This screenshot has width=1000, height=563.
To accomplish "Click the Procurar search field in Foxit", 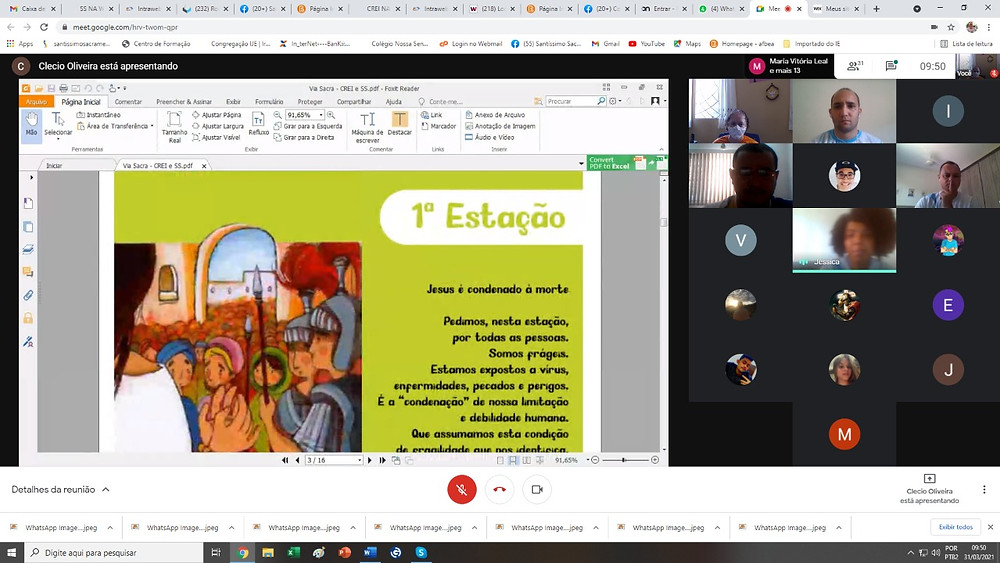I will point(570,101).
